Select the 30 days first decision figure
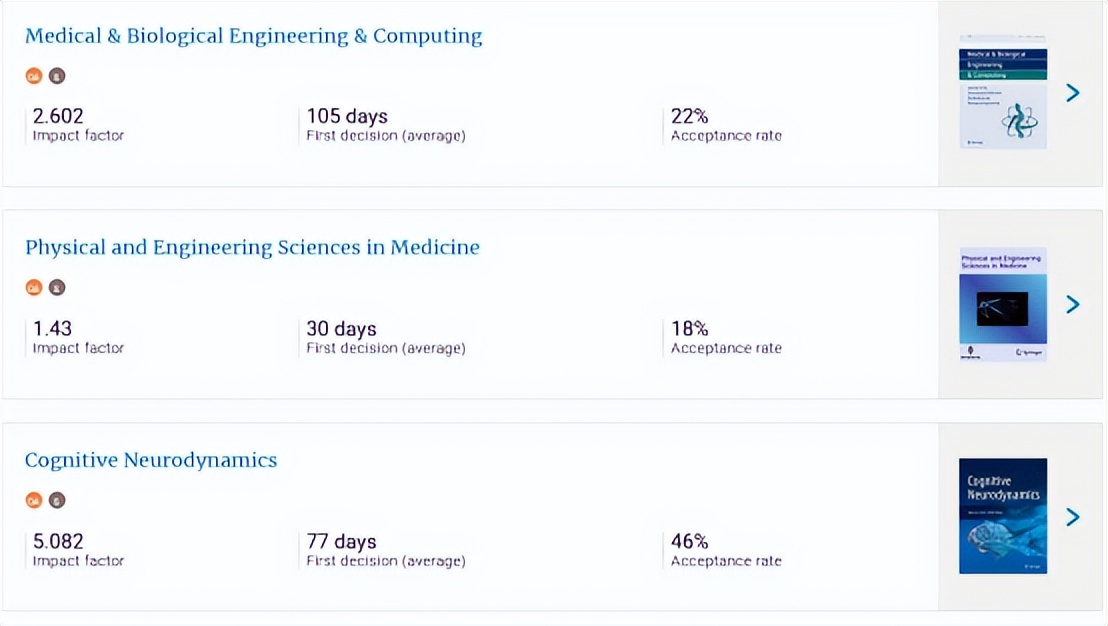Screen dimensions: 1108x626 click(341, 328)
